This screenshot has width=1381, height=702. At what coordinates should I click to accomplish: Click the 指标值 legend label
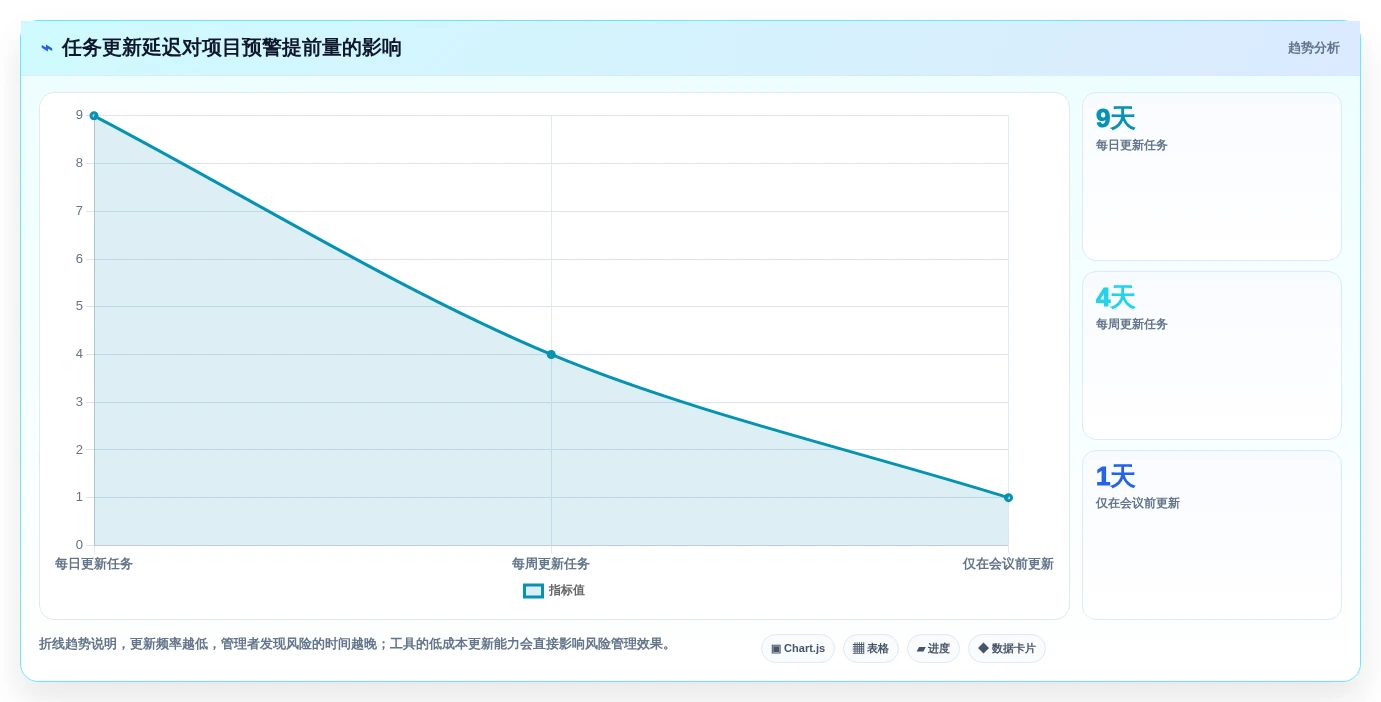pyautogui.click(x=566, y=591)
